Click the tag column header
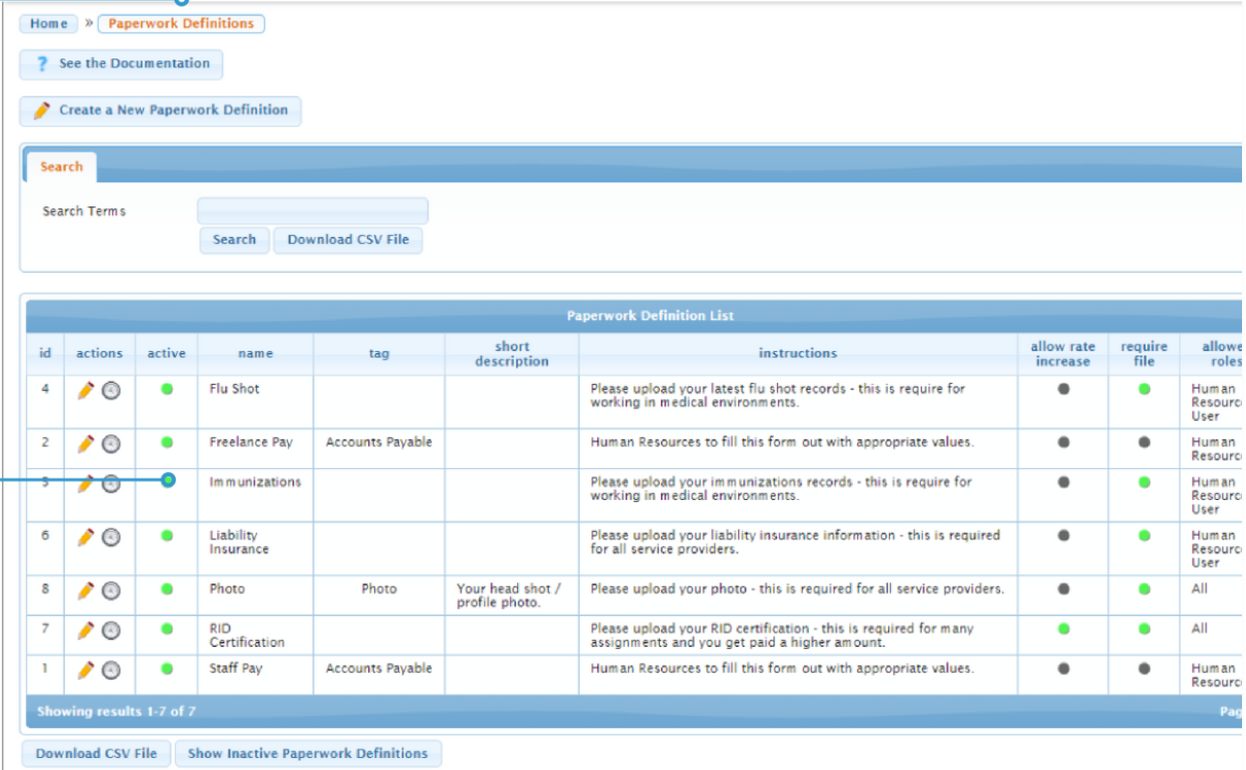The height and width of the screenshot is (770, 1246). 379,354
